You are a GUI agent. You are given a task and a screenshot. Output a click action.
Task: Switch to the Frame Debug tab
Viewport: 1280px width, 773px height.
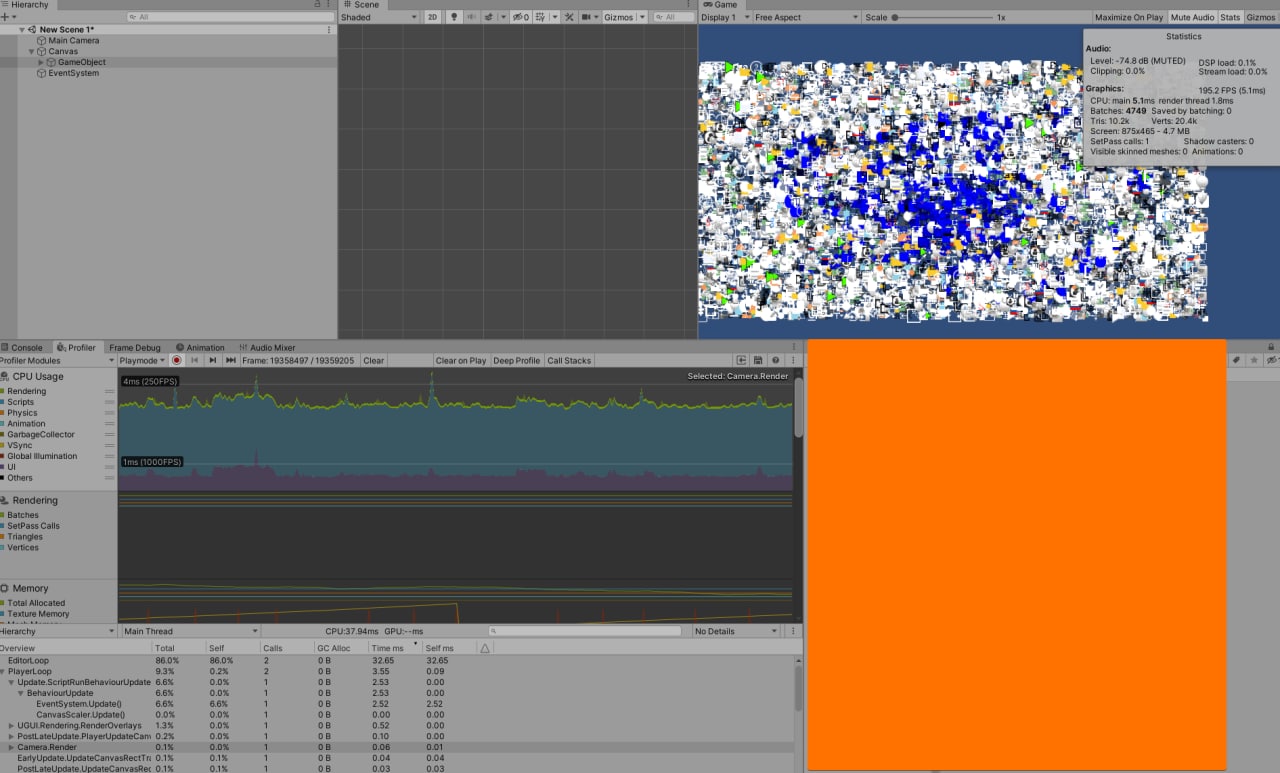tap(134, 347)
